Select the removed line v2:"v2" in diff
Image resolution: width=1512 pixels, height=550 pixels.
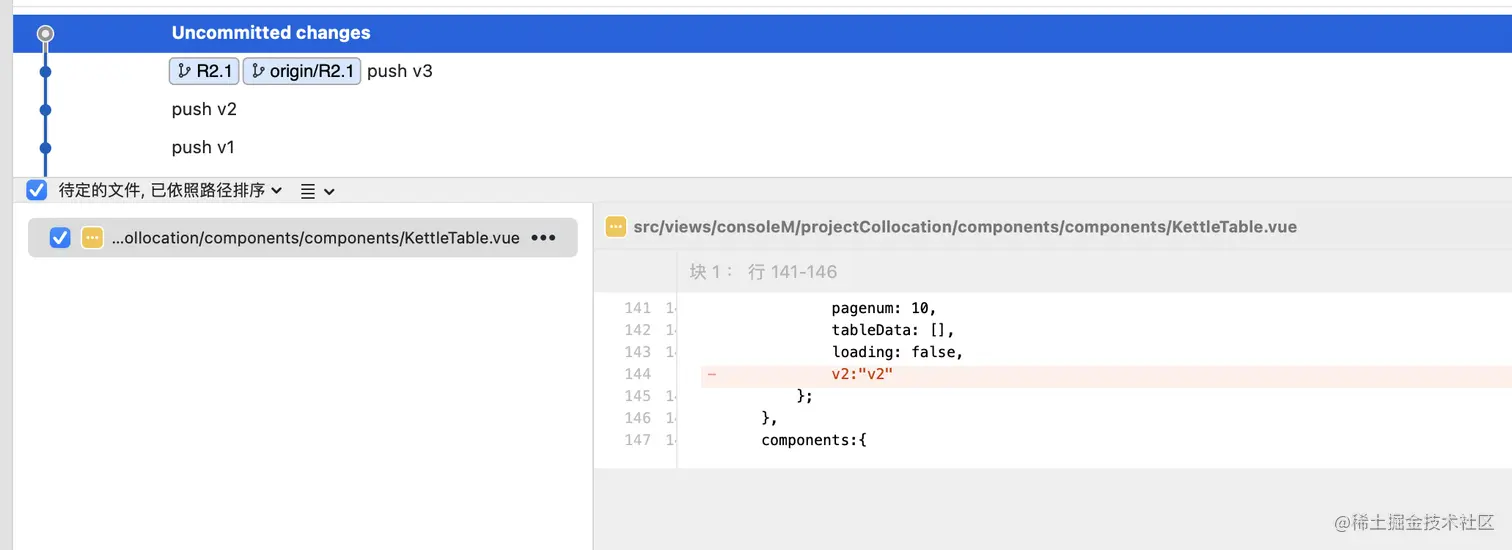tap(861, 374)
